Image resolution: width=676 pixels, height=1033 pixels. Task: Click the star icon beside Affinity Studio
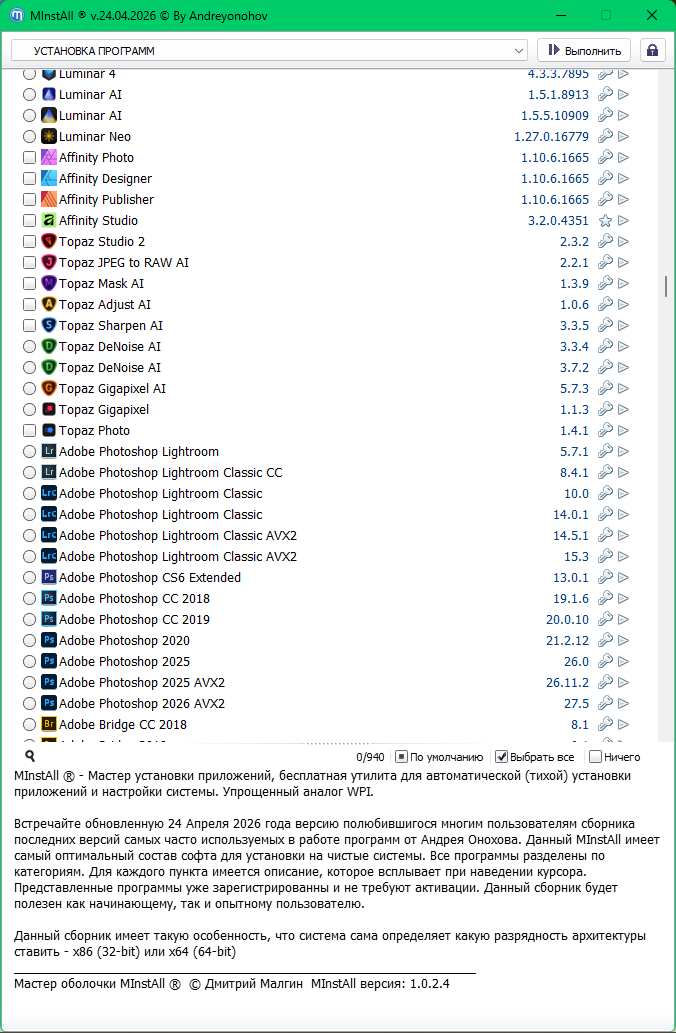[605, 221]
